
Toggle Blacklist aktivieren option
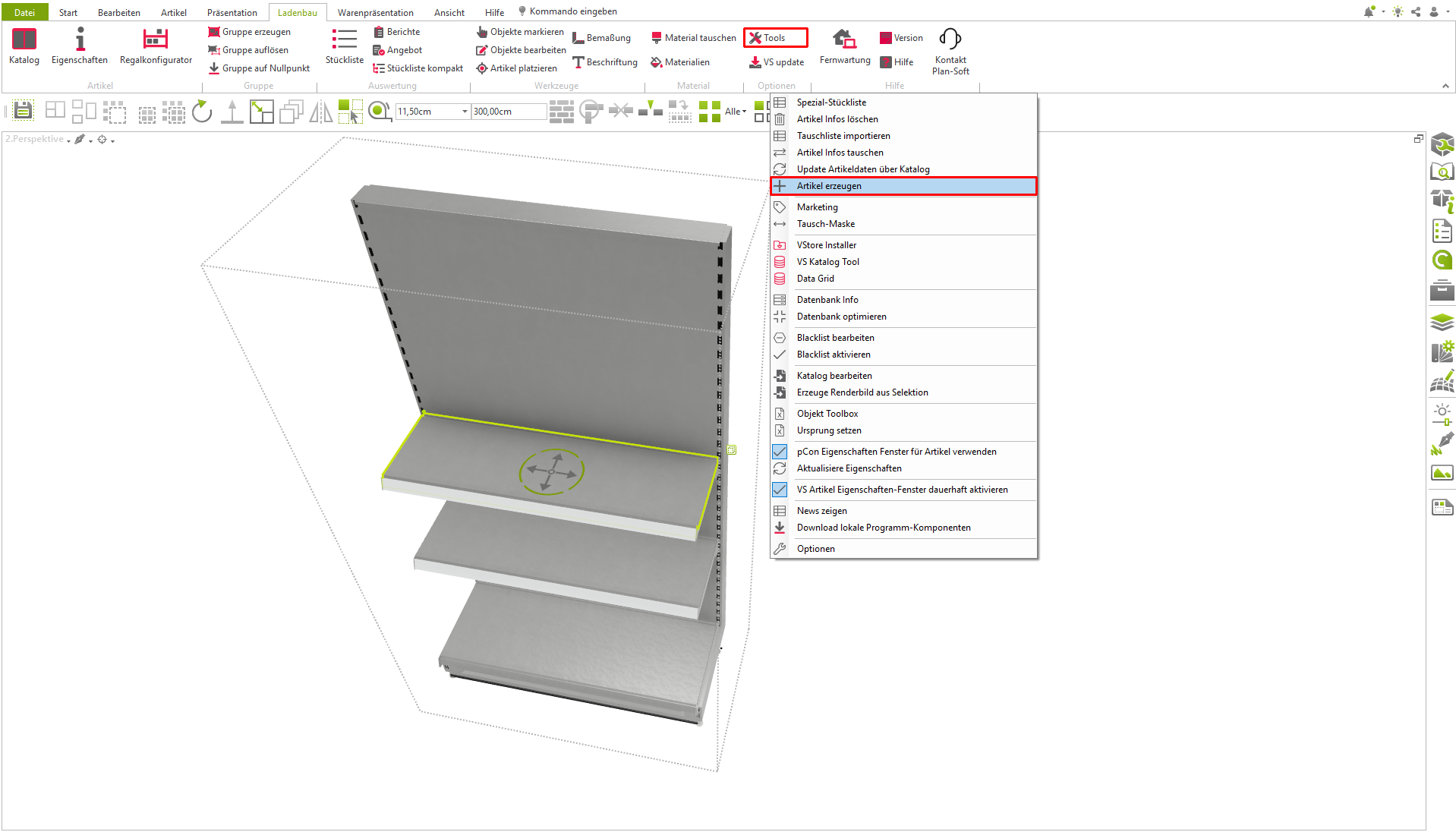coord(834,355)
